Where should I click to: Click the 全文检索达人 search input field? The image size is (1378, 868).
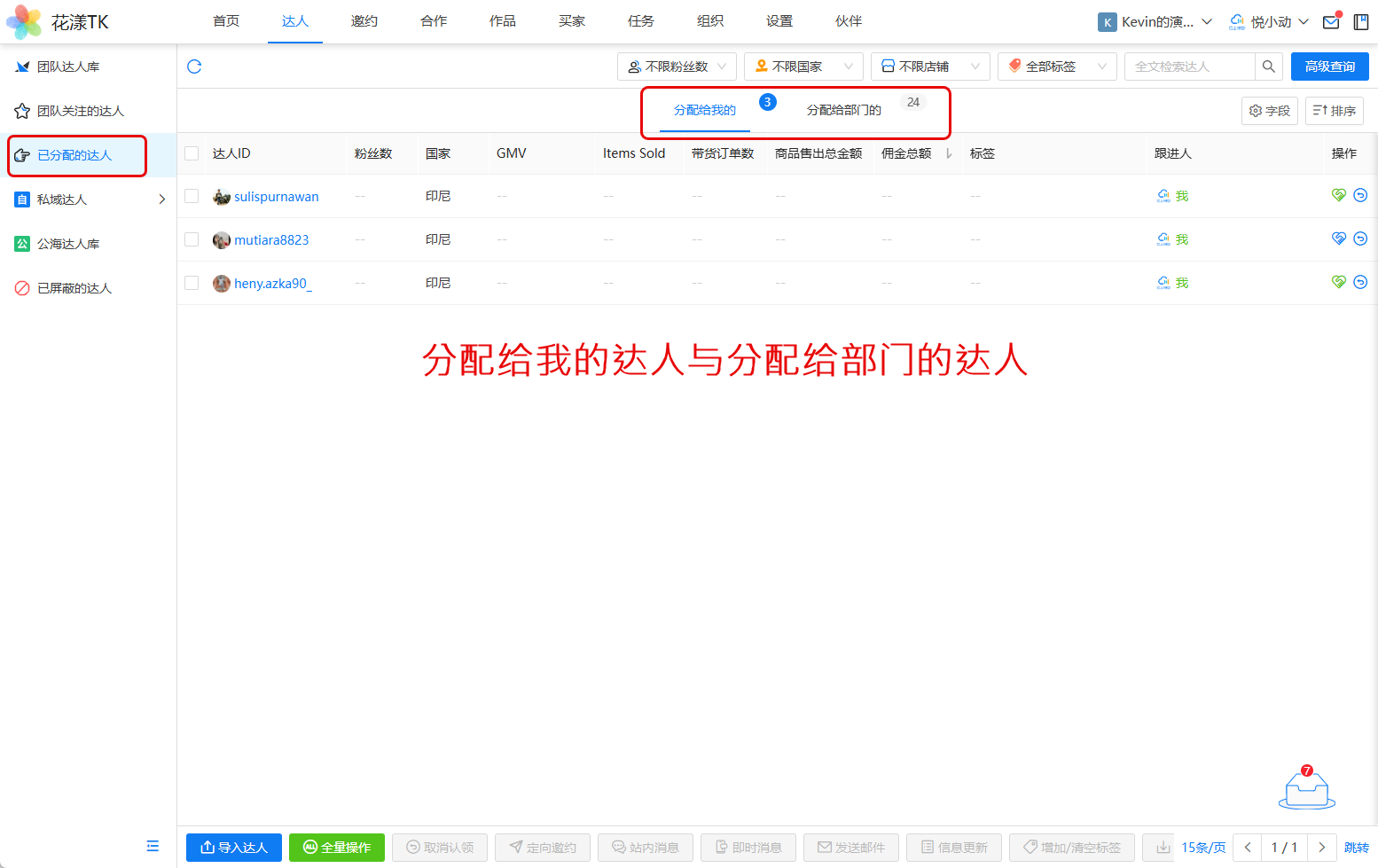pyautogui.click(x=1189, y=66)
